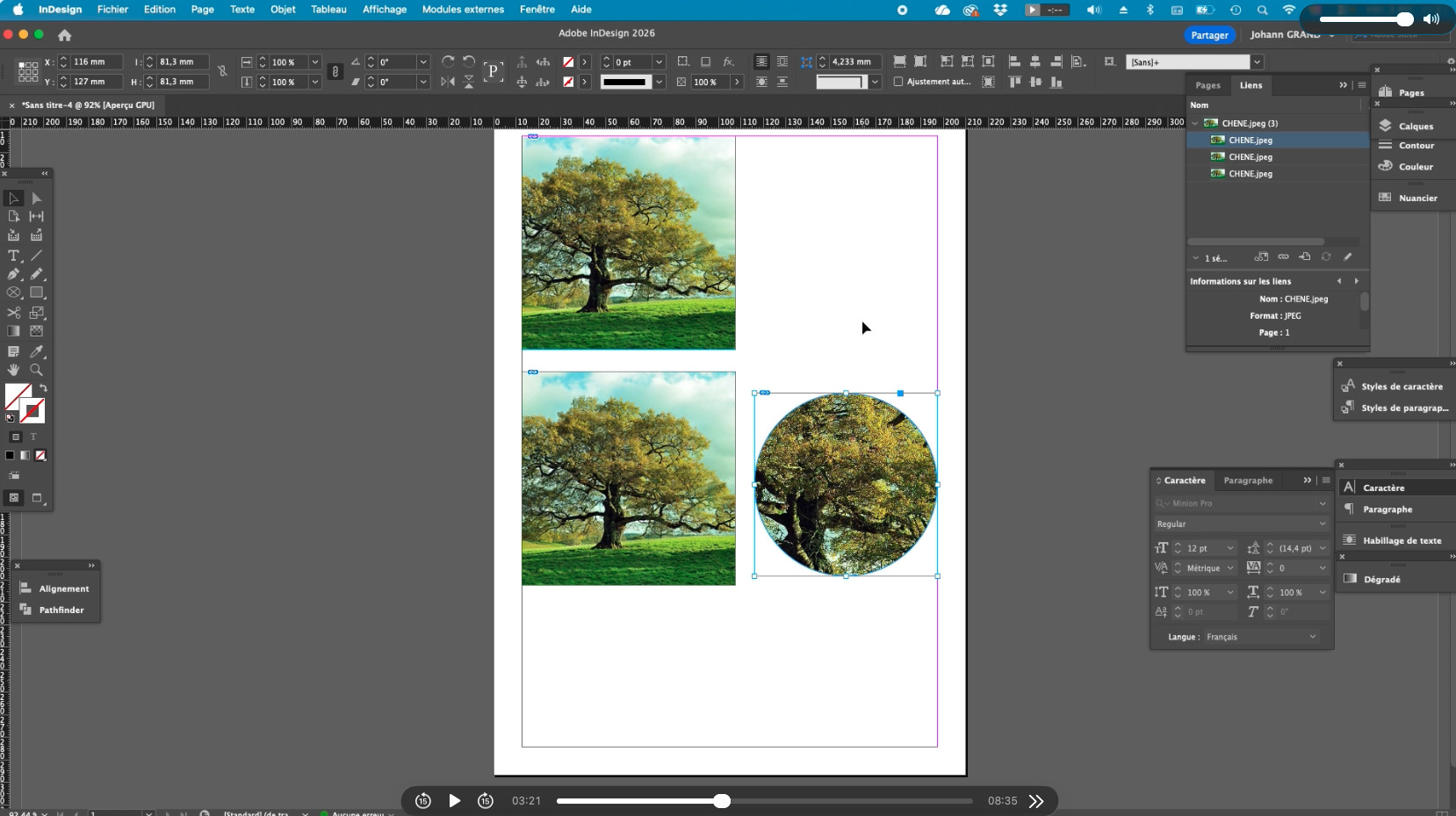Image resolution: width=1456 pixels, height=816 pixels.
Task: Collapse the CHENE.jpeg (3) link group
Action: tap(1195, 124)
